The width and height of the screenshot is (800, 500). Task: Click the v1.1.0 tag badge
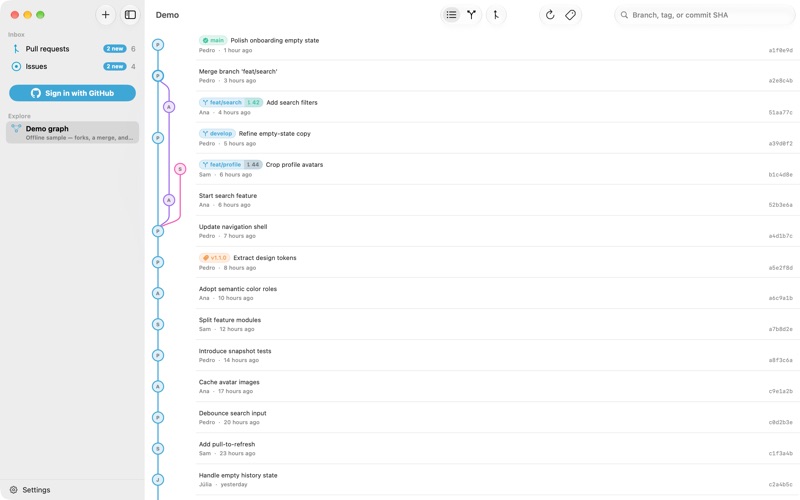(214, 258)
